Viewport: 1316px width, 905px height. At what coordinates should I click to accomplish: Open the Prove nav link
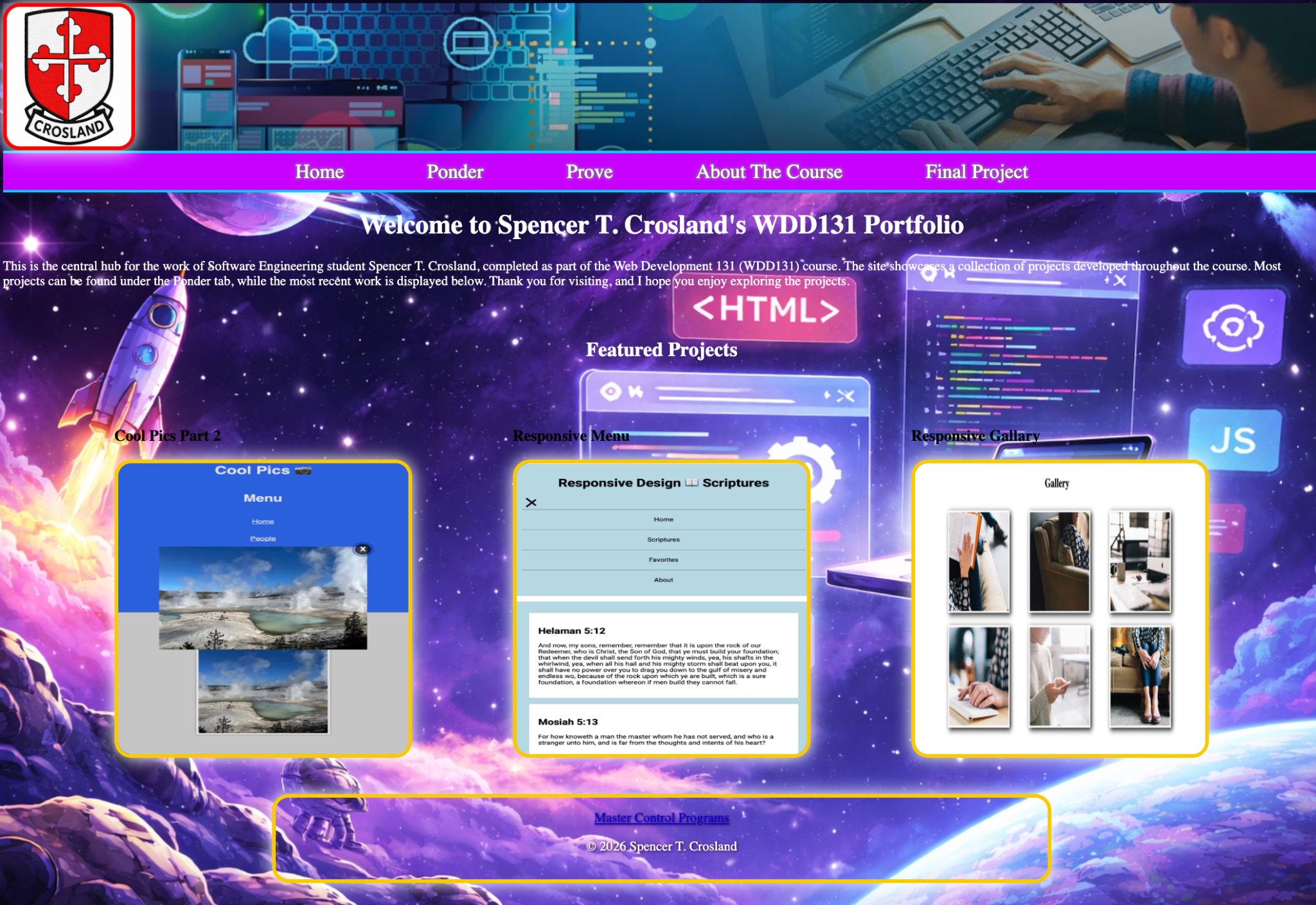coord(589,172)
